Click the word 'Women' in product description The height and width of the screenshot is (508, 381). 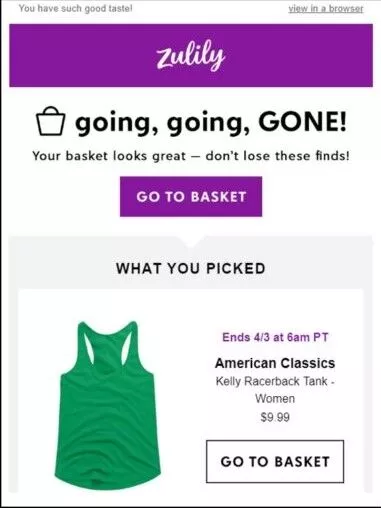[275, 398]
